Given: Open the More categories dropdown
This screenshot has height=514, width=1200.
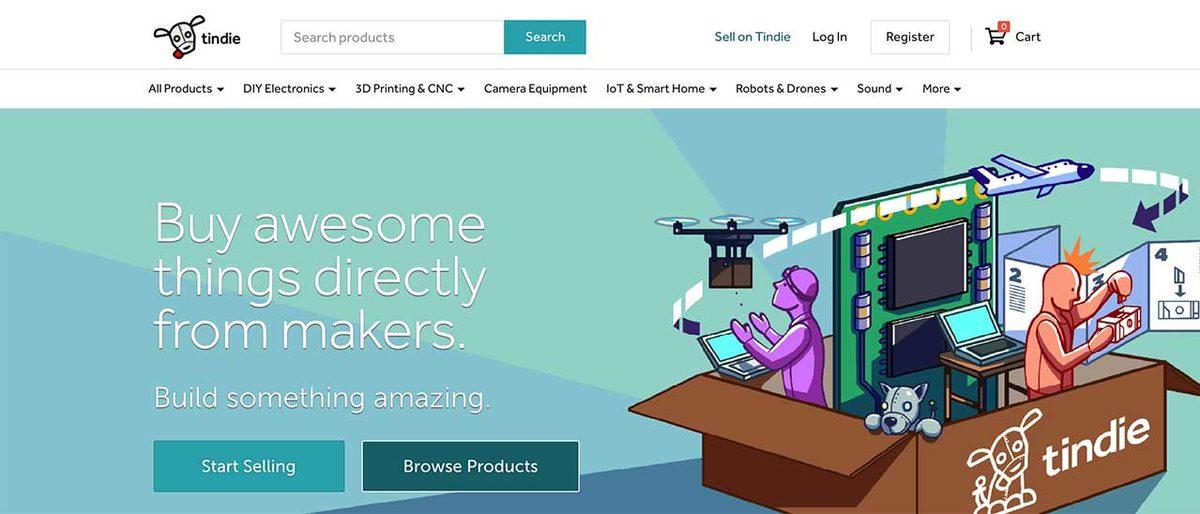Looking at the screenshot, I should (941, 89).
